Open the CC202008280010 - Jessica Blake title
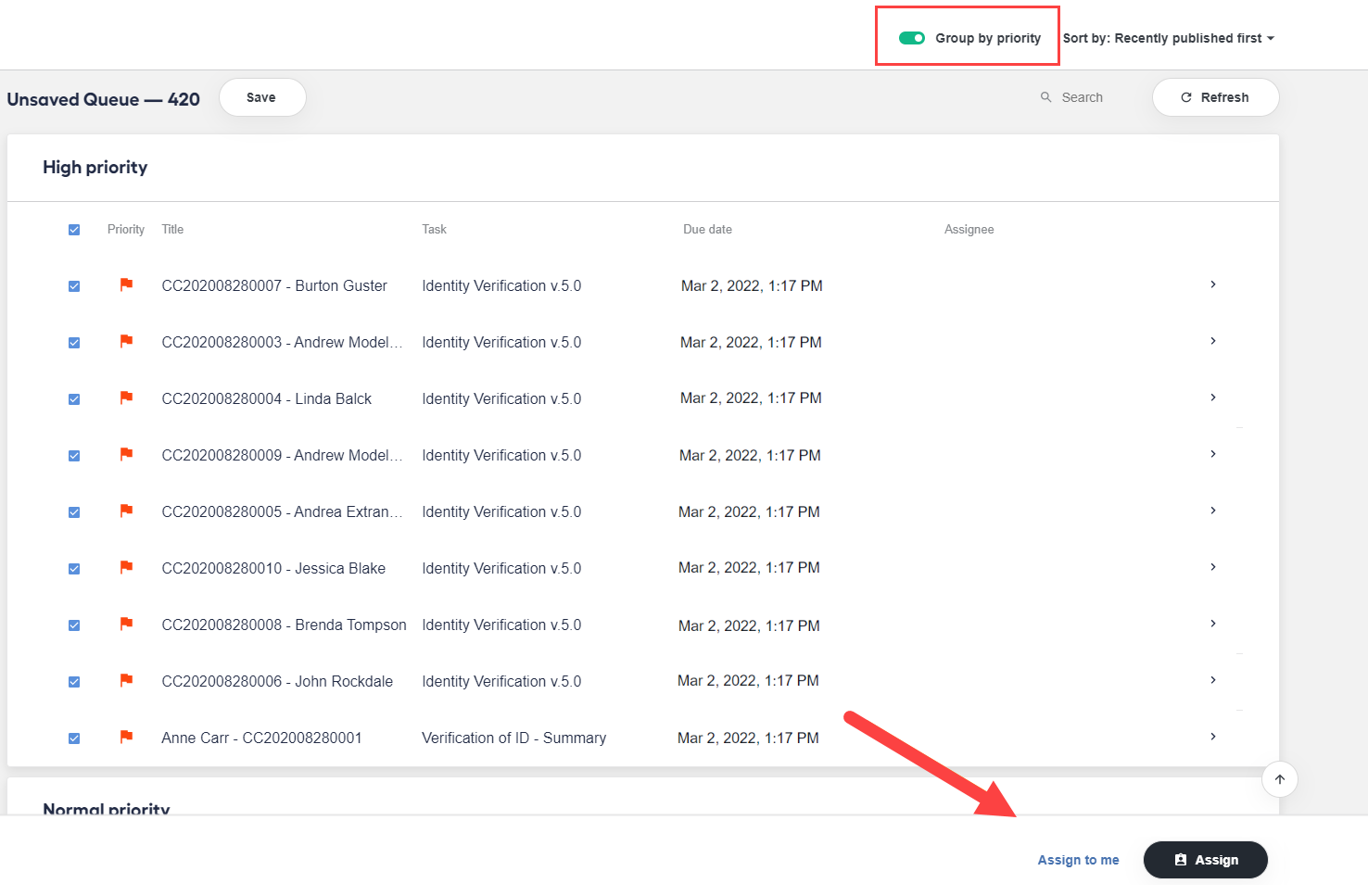This screenshot has width=1368, height=896. pyautogui.click(x=273, y=569)
